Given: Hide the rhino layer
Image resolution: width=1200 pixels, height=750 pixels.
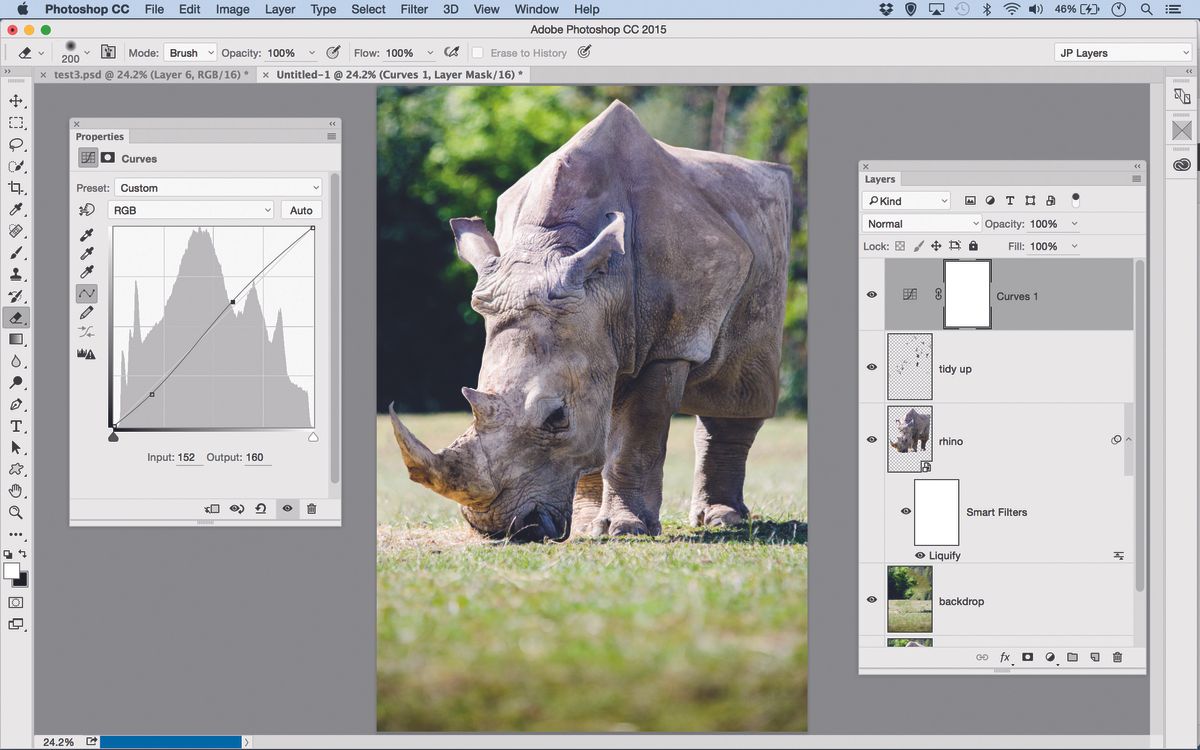Looking at the screenshot, I should point(871,439).
